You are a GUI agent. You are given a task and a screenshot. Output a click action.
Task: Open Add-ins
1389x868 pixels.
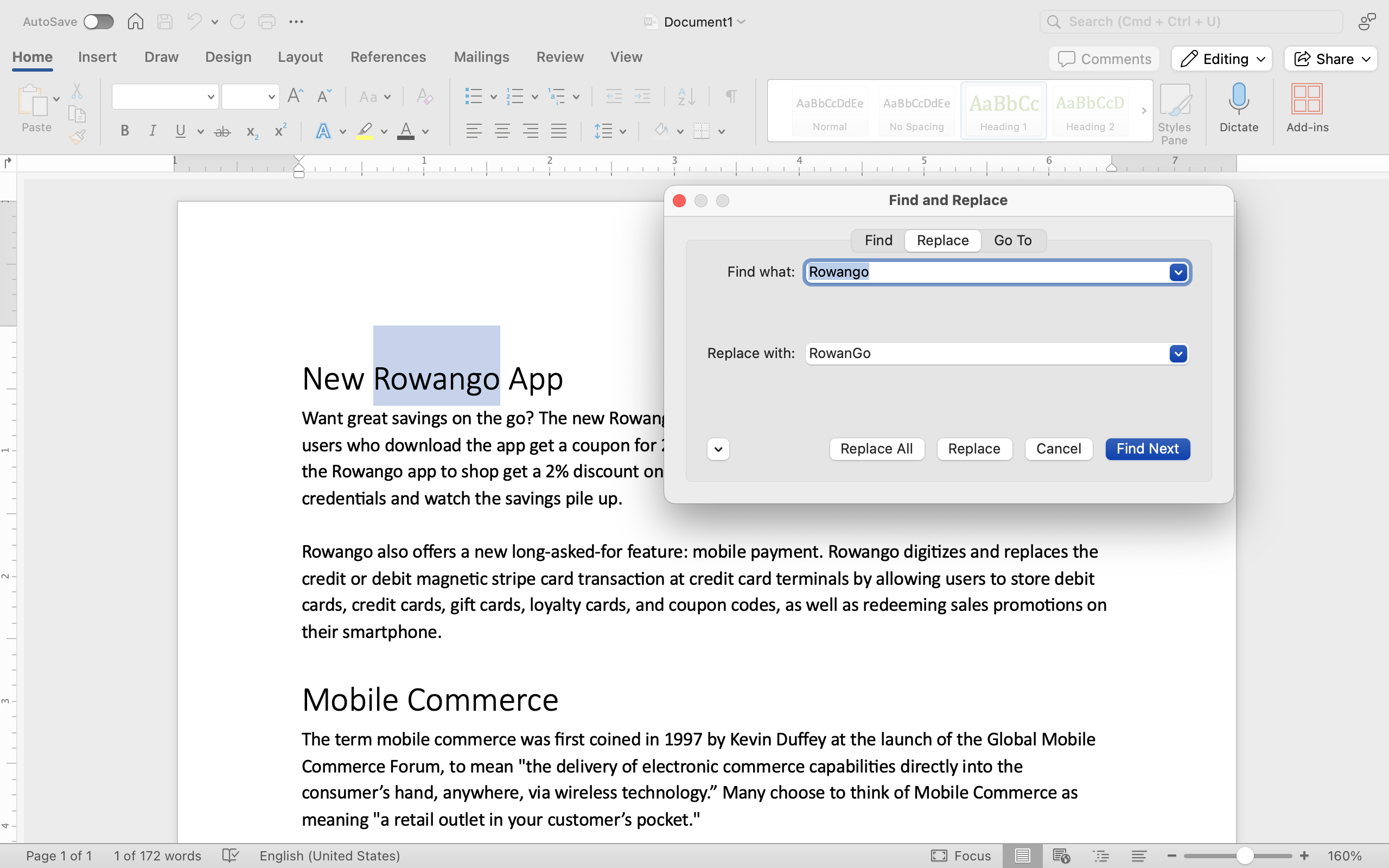point(1307,108)
